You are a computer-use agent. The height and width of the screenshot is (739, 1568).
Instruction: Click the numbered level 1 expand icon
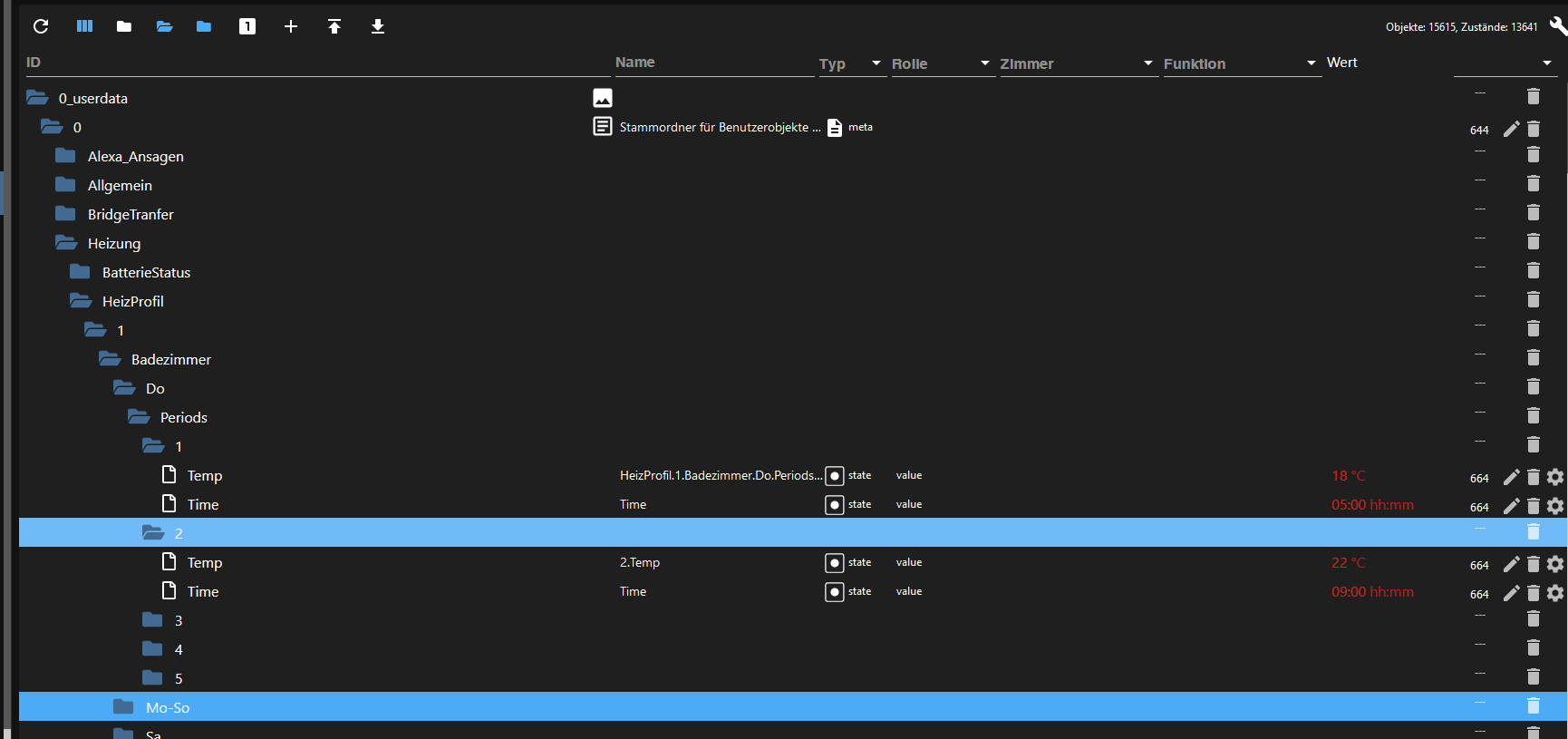point(247,26)
